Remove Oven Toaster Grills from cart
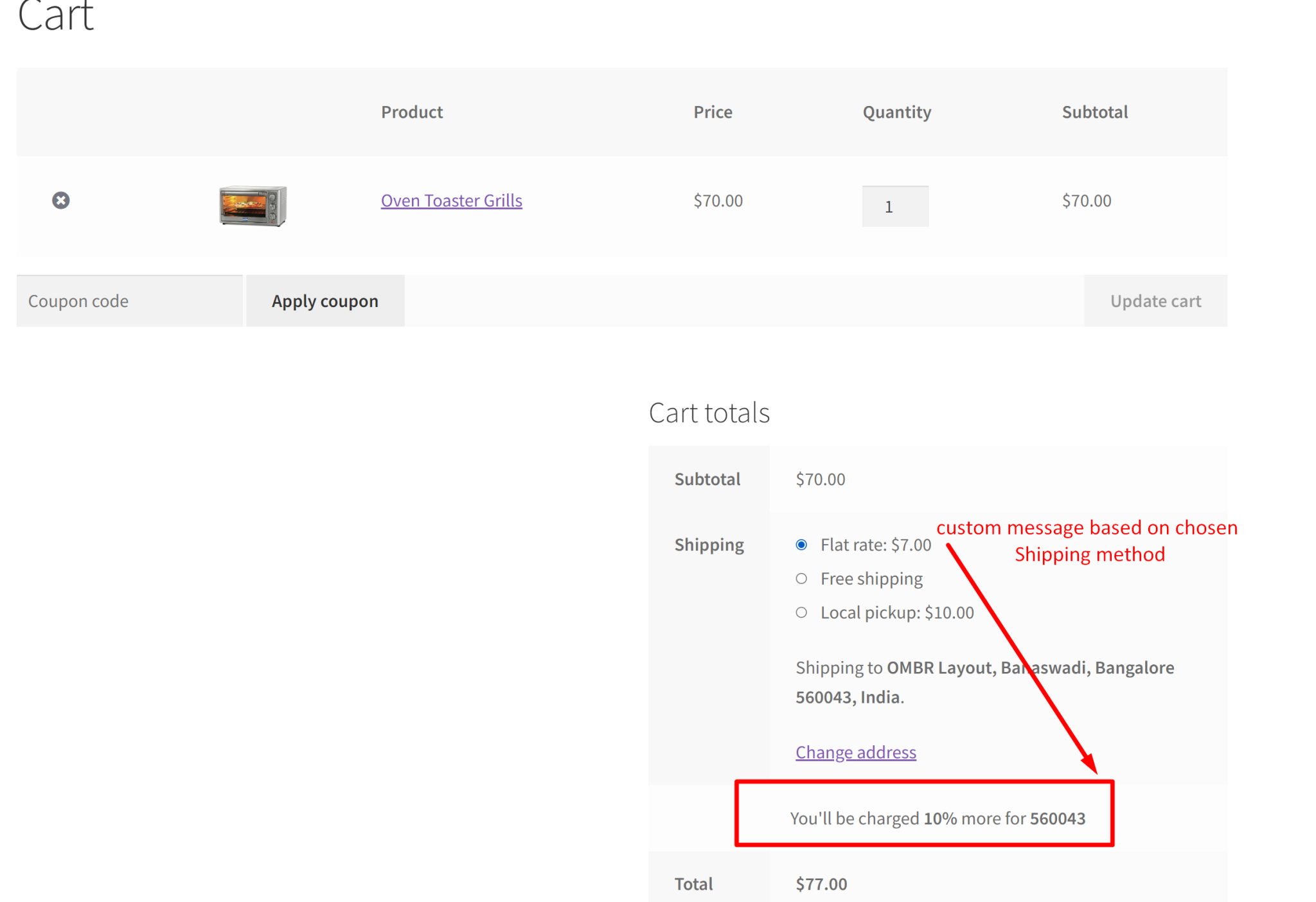The width and height of the screenshot is (1316, 902). [61, 200]
